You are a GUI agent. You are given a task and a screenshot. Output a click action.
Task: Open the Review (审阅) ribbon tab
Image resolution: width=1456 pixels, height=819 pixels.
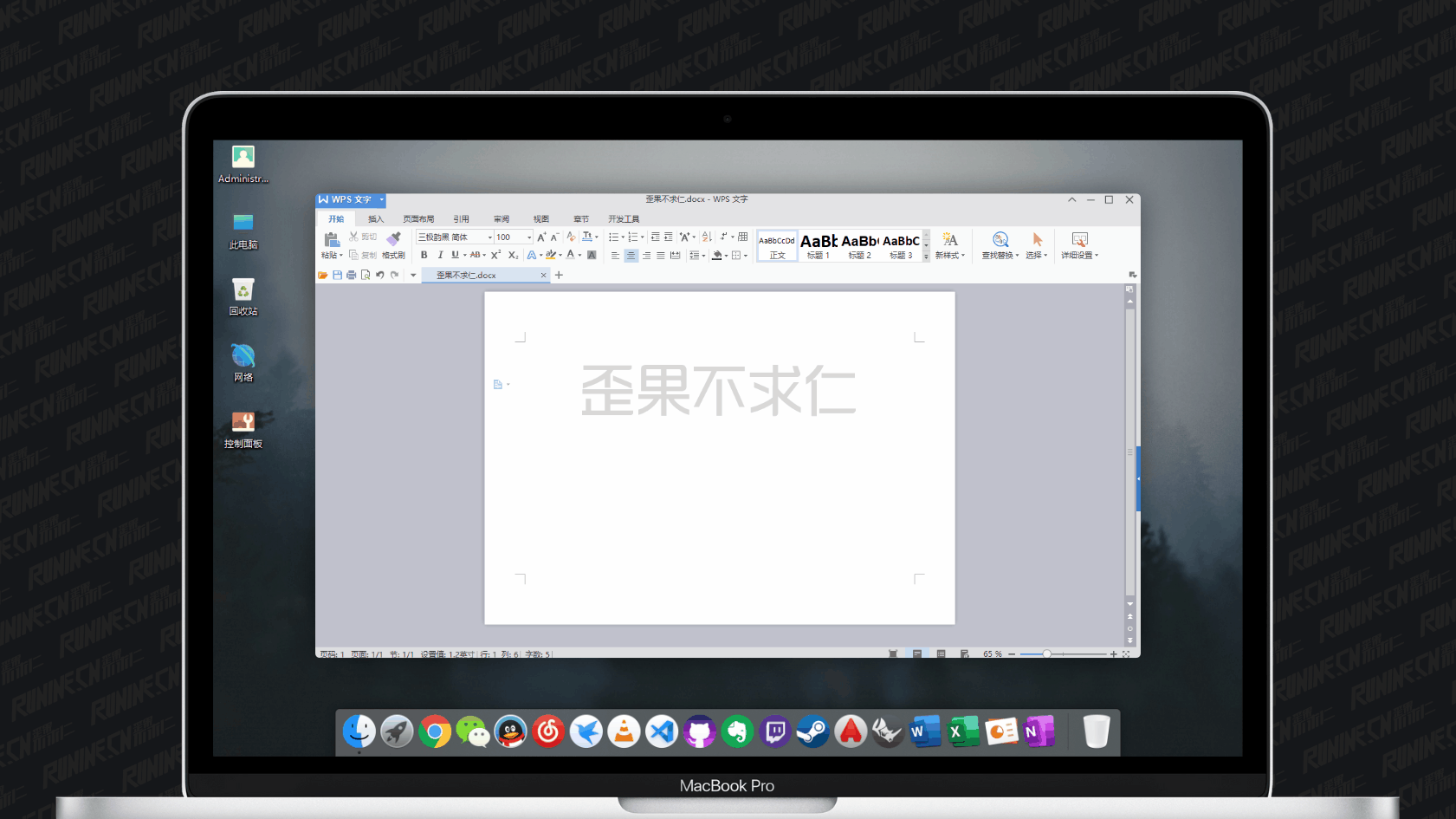[502, 219]
